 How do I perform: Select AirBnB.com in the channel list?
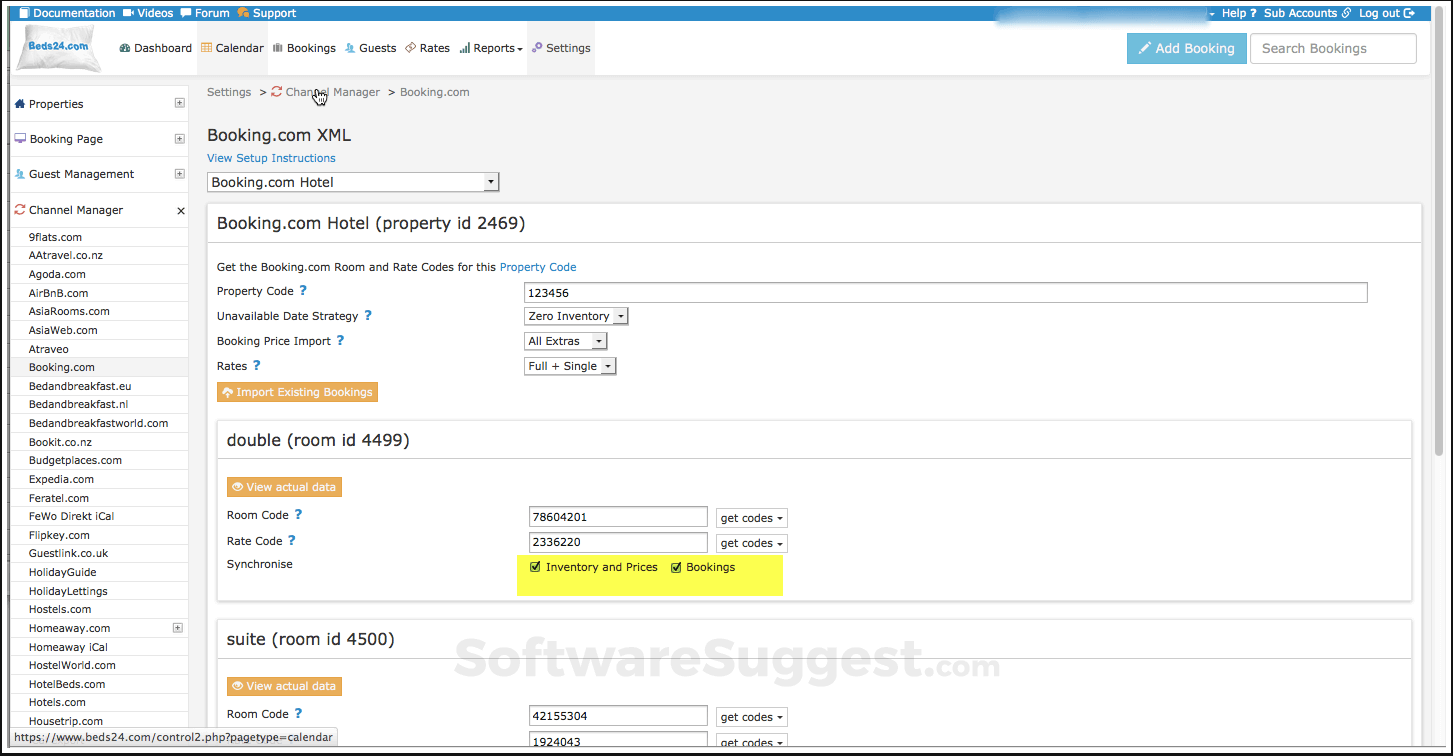pyautogui.click(x=58, y=293)
